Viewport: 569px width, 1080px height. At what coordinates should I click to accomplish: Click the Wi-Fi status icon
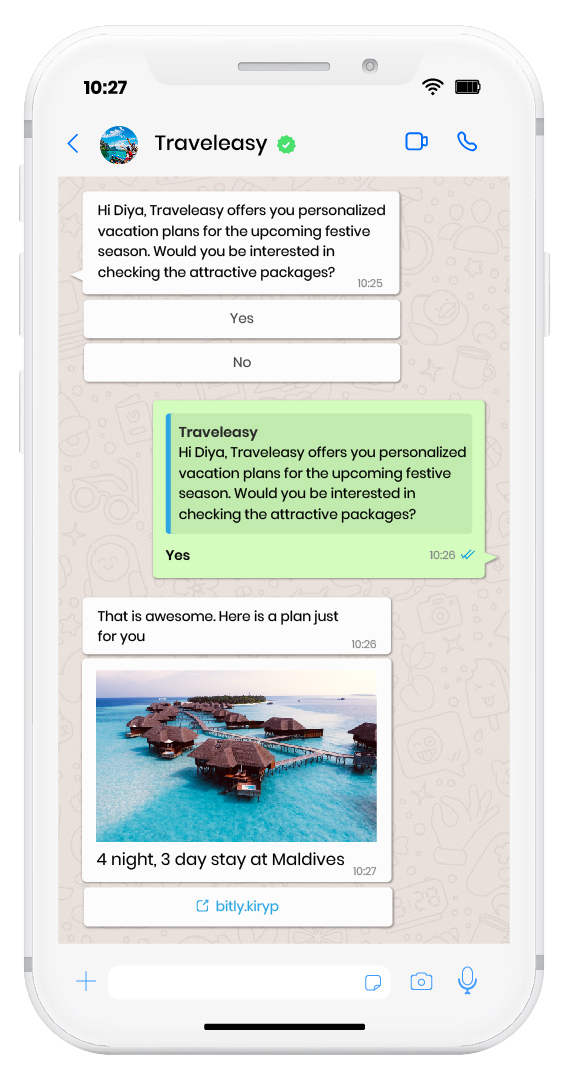pos(433,87)
